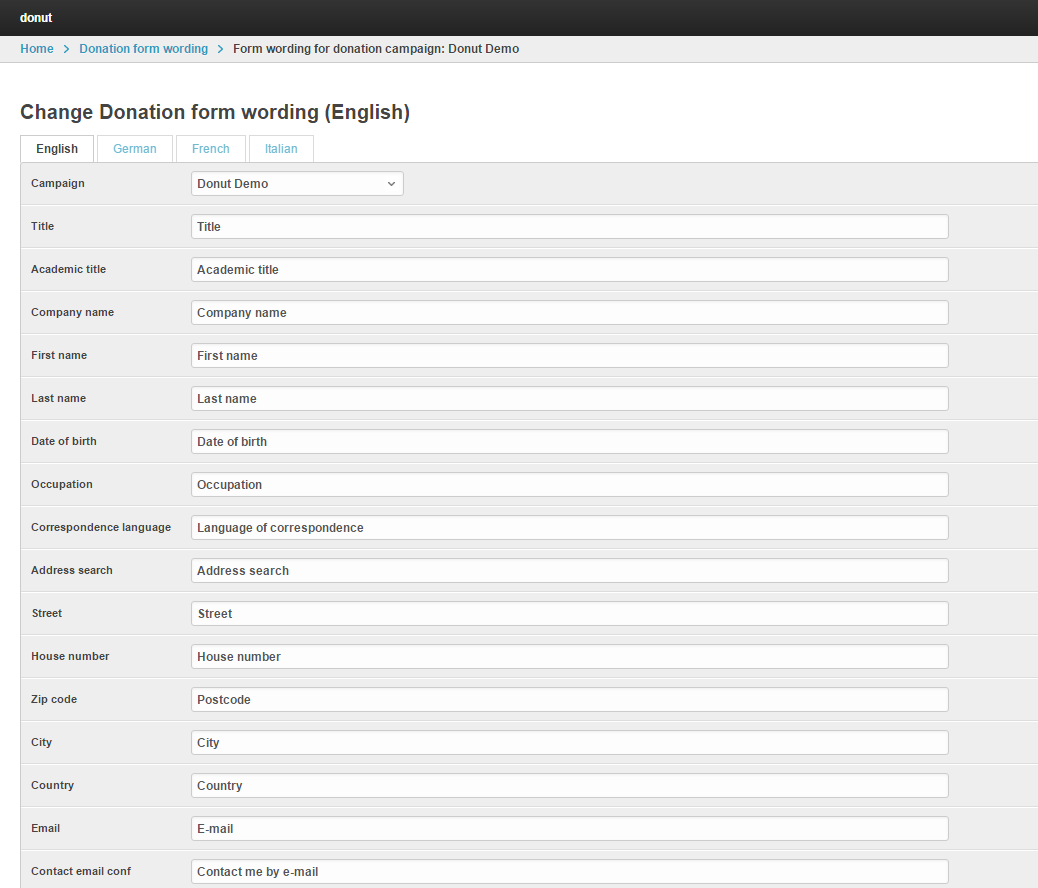
Task: Click the Address search field
Action: (x=569, y=570)
